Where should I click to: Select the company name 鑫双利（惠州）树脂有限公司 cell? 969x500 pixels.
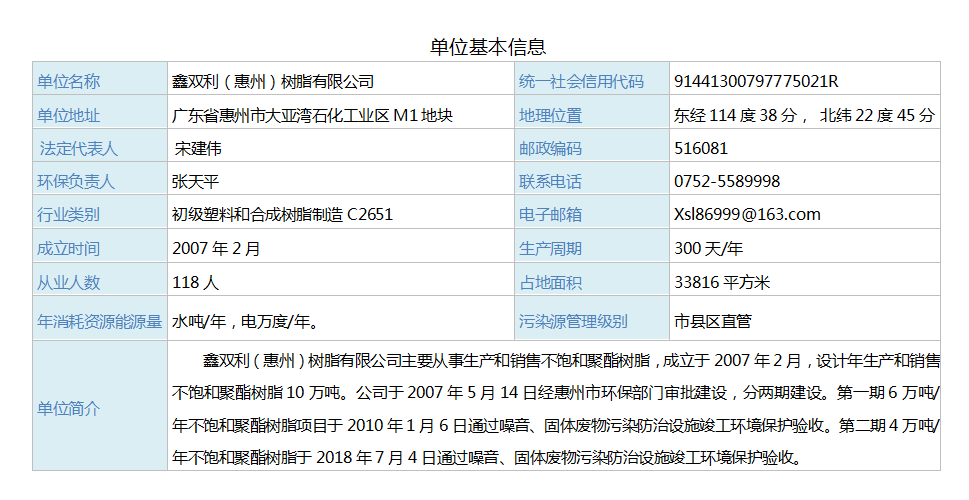click(273, 82)
